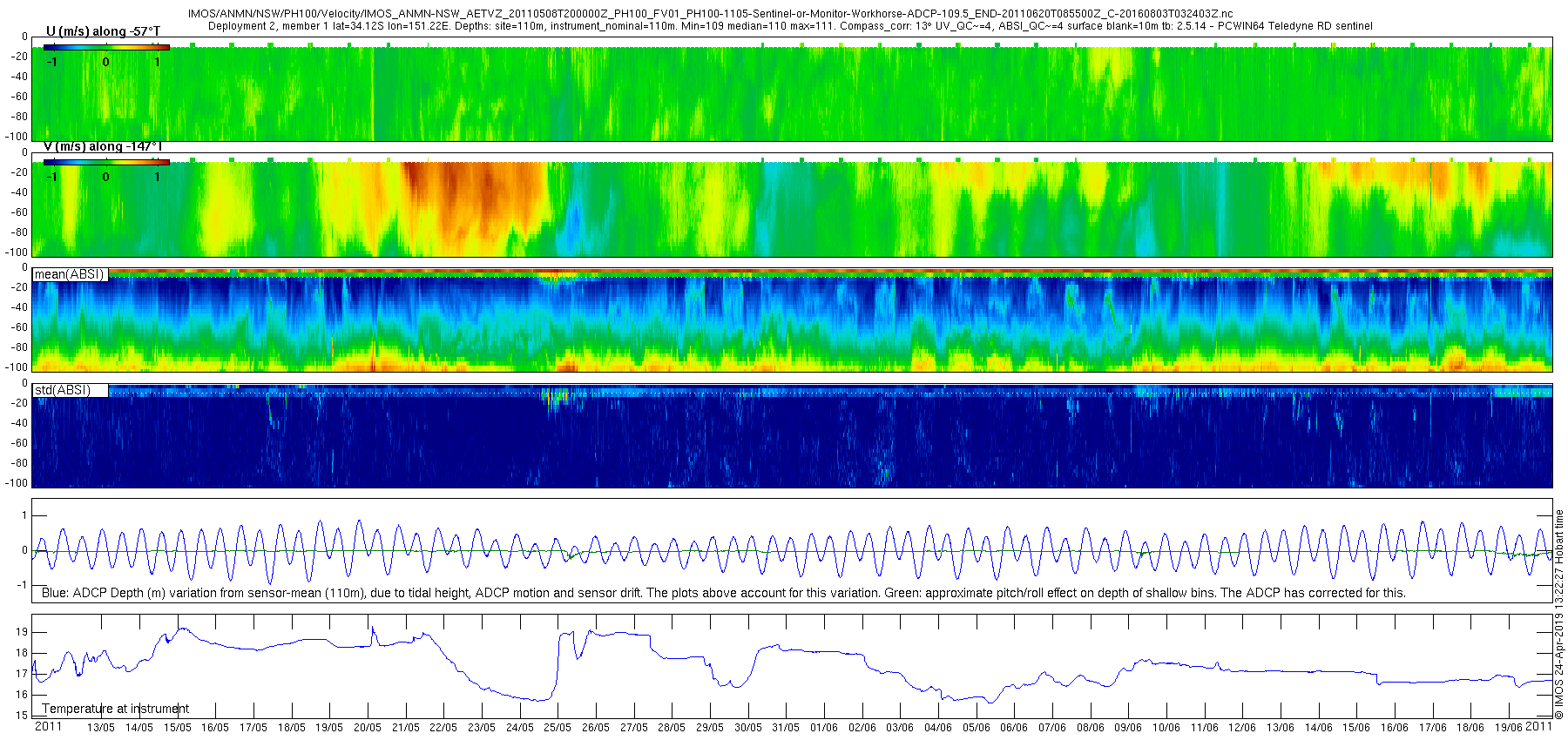Click the '23/05' date tick label
1568x740 pixels.
482,728
